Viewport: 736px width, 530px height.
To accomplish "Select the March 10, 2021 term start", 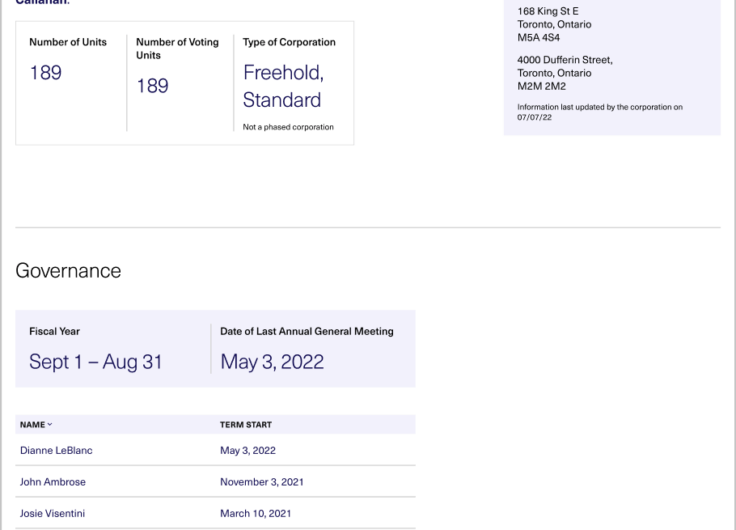I will click(255, 513).
